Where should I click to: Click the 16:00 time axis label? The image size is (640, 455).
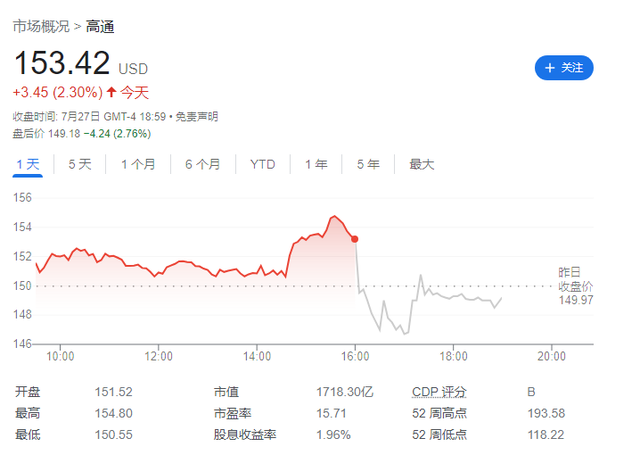tap(355, 356)
